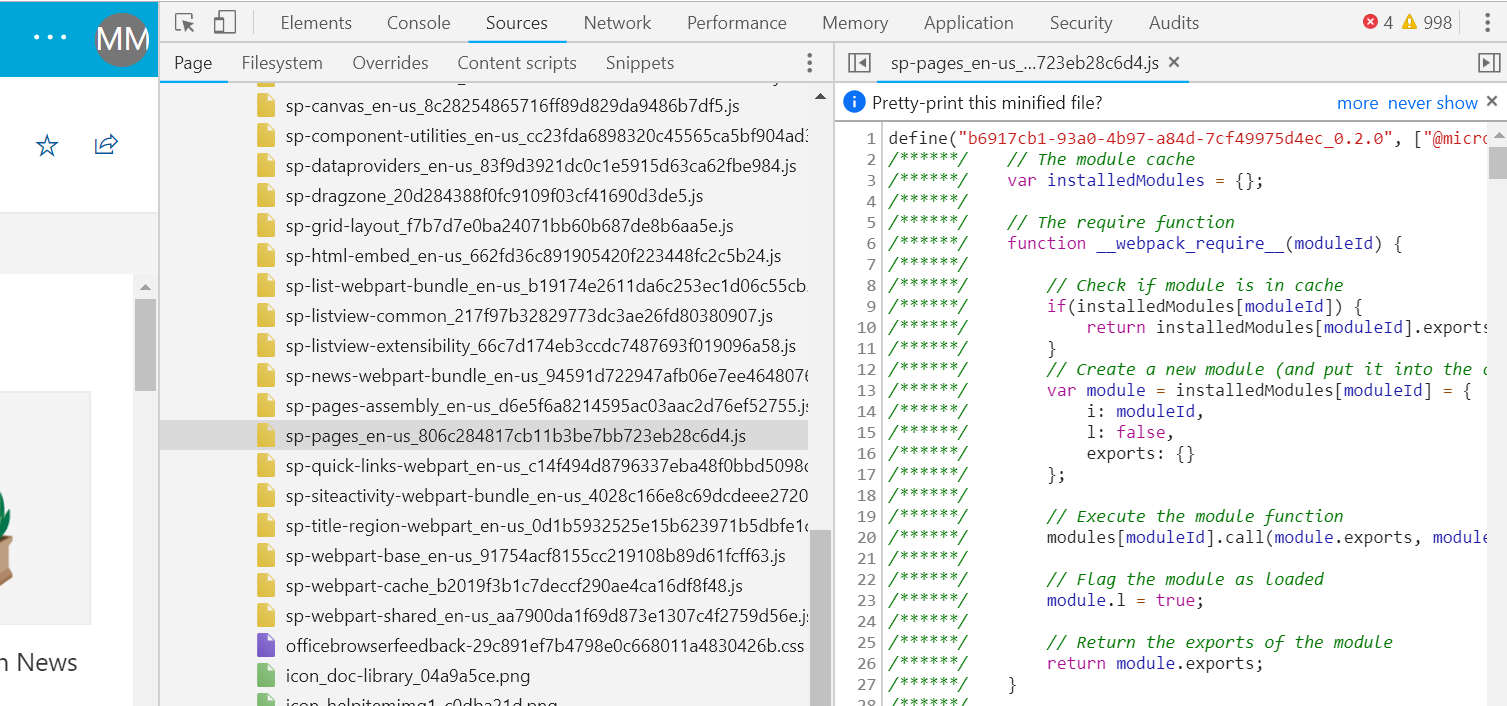Open the console error counter showing 4 errors
The height and width of the screenshot is (706, 1507).
pos(1378,22)
